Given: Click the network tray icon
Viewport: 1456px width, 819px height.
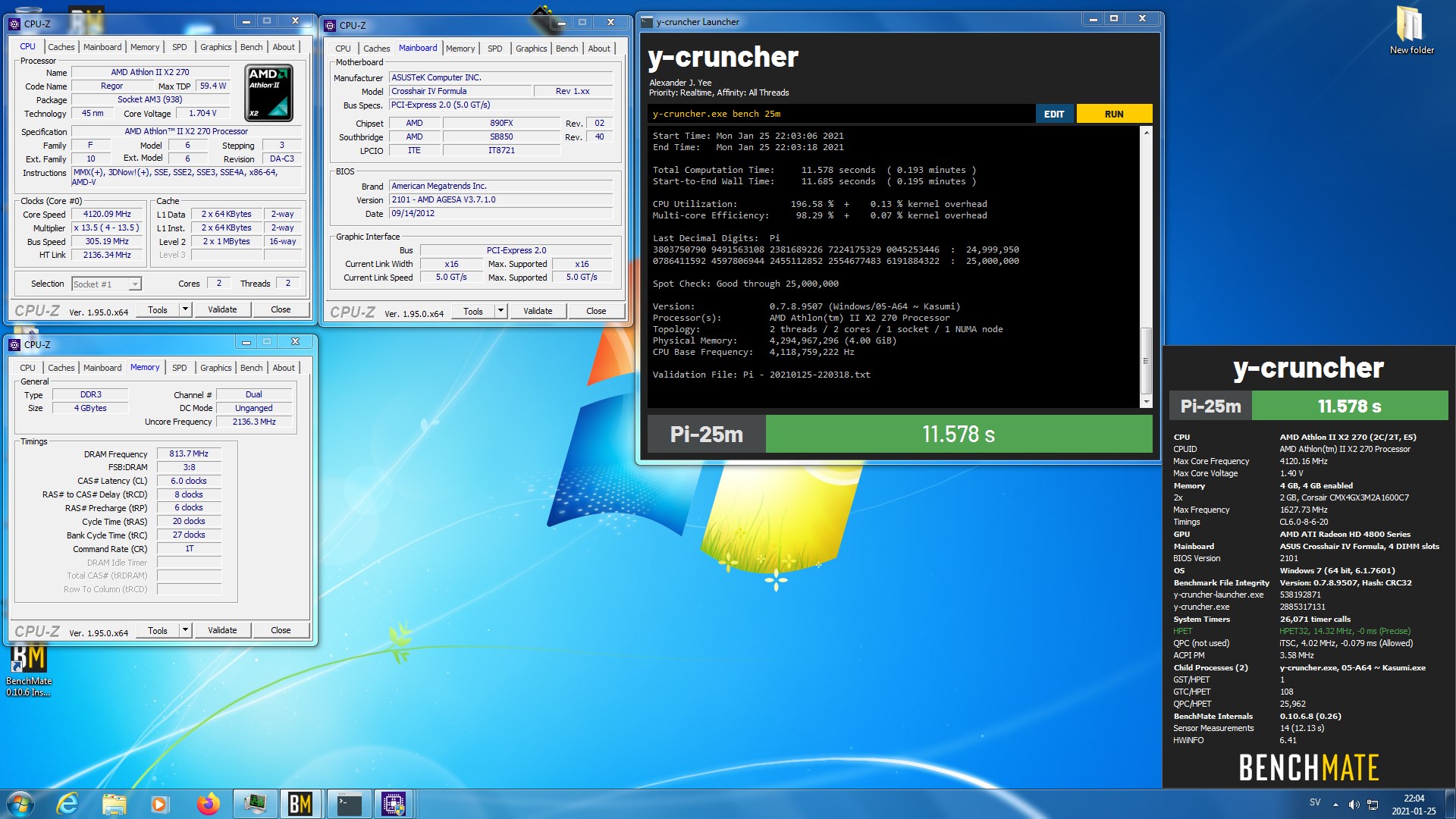Looking at the screenshot, I should coord(1373,805).
